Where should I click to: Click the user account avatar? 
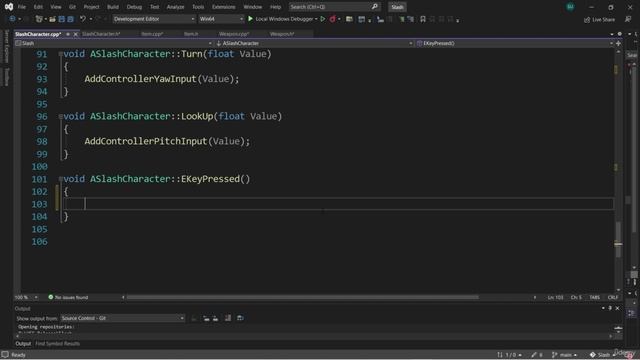tap(570, 7)
